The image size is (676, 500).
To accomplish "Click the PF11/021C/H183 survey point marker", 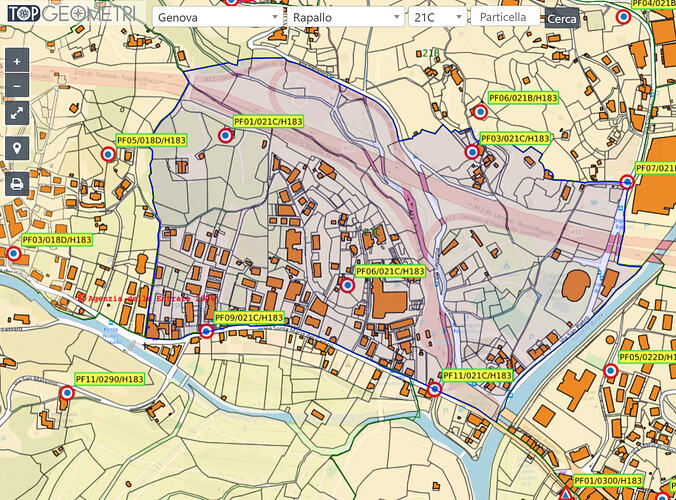I will click(x=435, y=389).
